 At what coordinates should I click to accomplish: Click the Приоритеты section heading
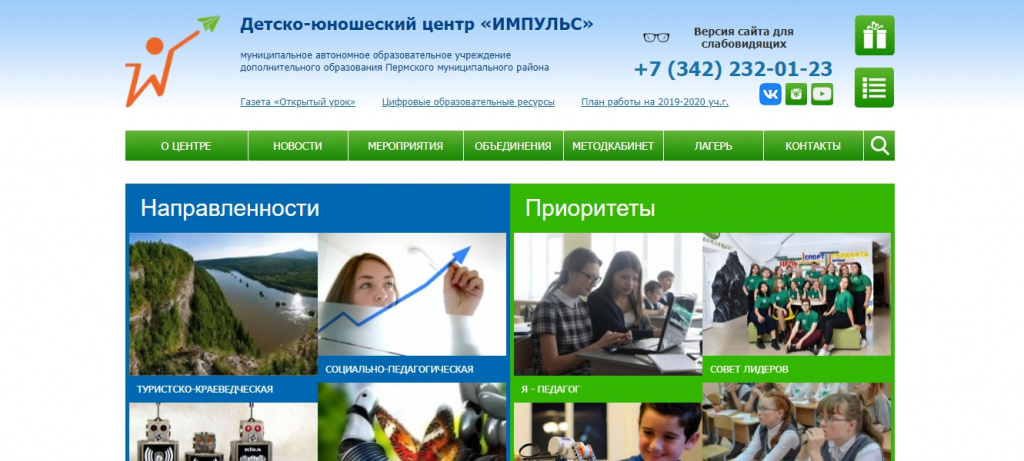590,208
